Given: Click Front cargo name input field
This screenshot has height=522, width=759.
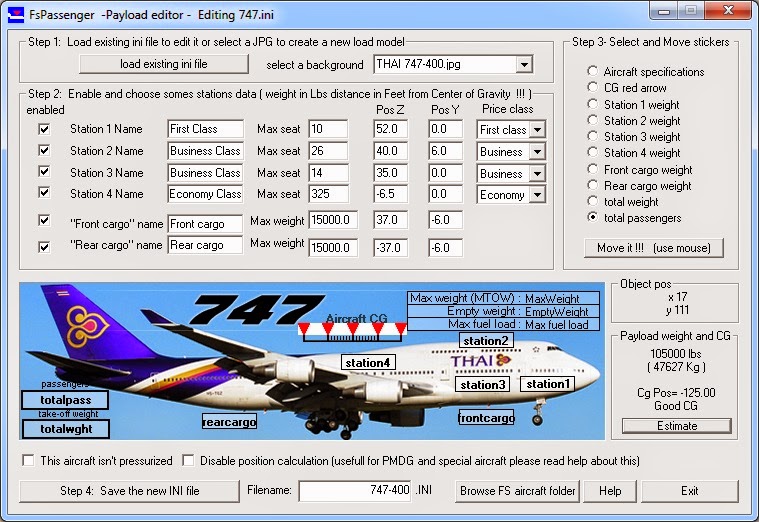Looking at the screenshot, I should 205,224.
